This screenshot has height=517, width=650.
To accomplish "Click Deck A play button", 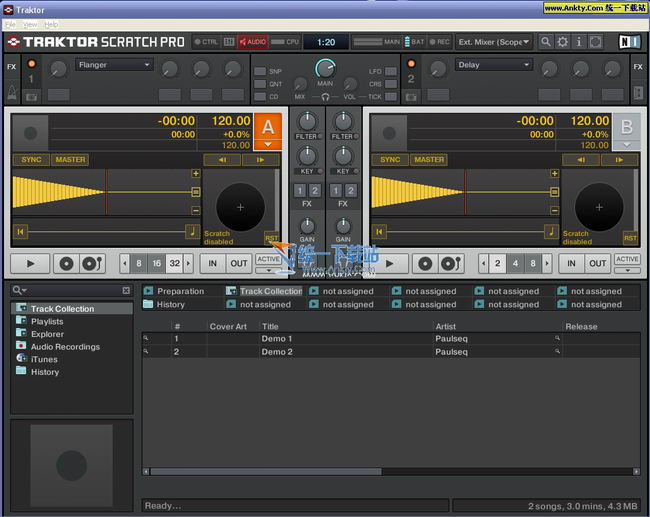I will point(30,263).
